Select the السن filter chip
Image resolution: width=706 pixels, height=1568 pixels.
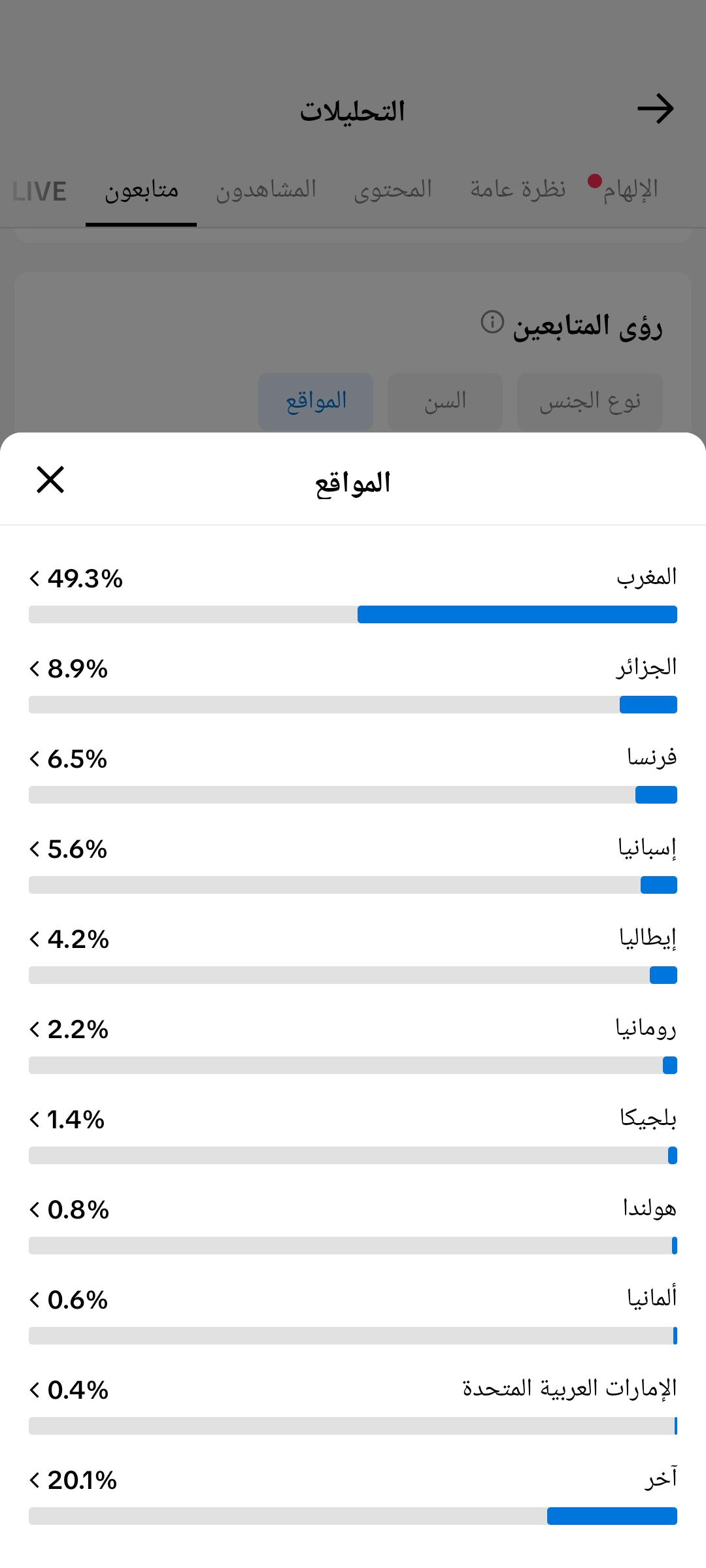click(x=445, y=401)
